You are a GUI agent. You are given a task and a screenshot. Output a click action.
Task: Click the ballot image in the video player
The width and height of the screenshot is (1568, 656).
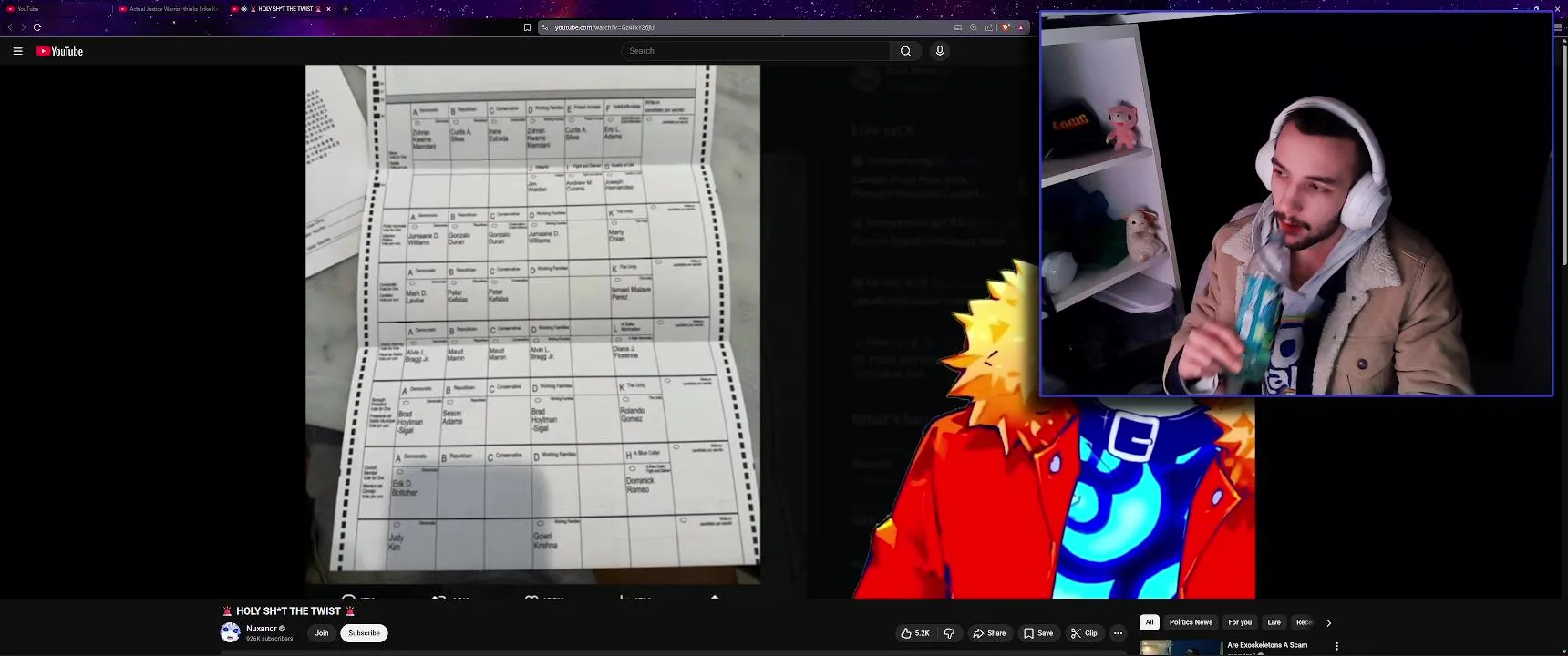(532, 323)
